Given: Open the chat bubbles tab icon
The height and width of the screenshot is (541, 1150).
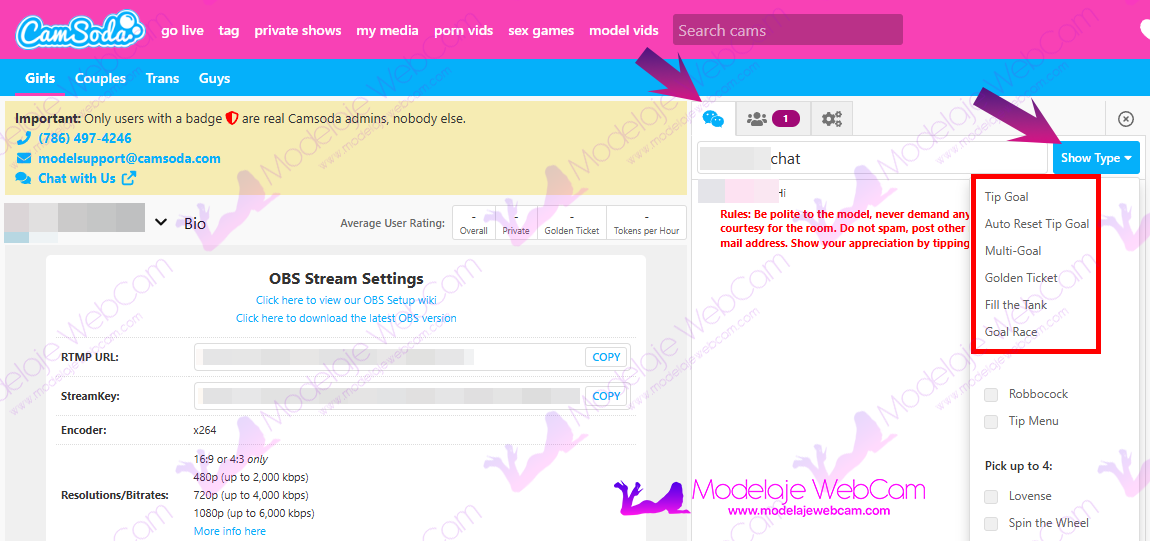Looking at the screenshot, I should click(x=713, y=119).
